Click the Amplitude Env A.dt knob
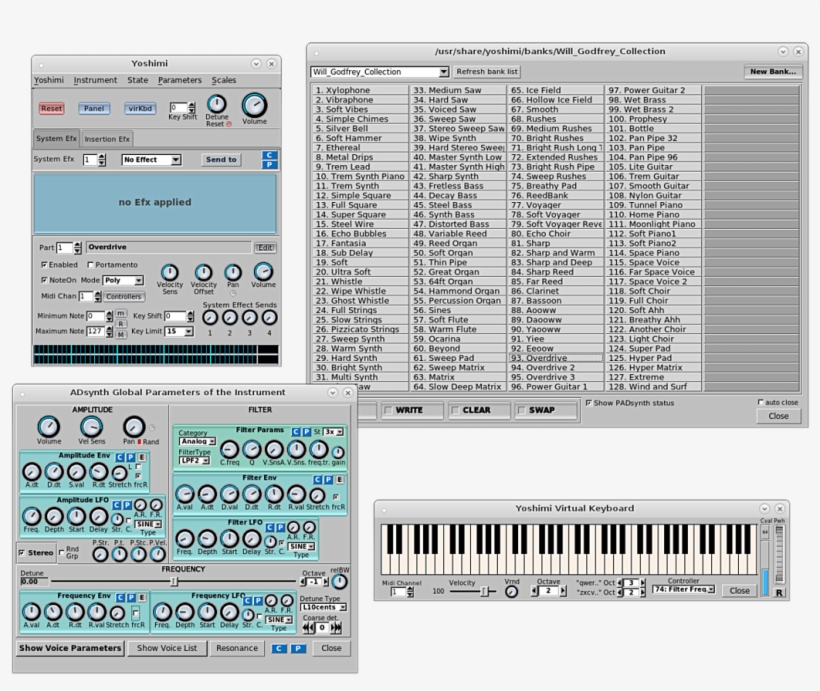Viewport: 820px width, 691px height. tap(31, 472)
